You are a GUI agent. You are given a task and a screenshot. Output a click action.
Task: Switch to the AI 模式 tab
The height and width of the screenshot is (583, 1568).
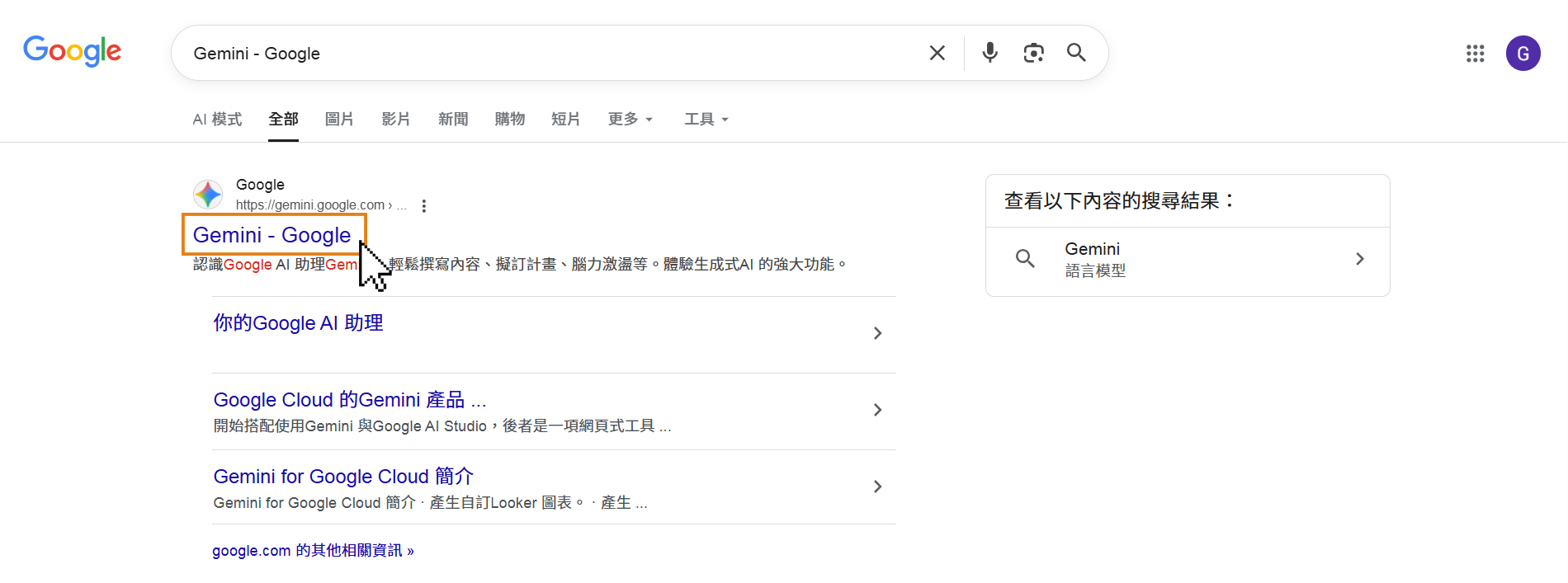tap(217, 120)
